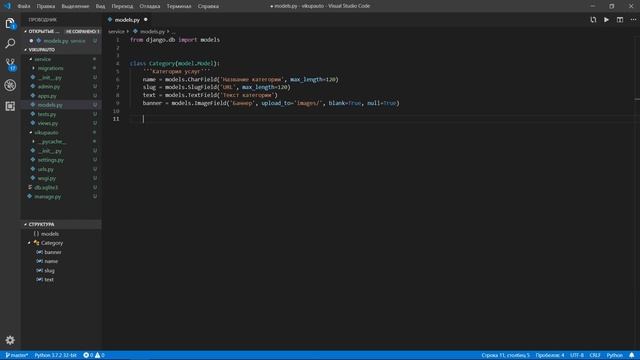Open the Переход menu
The height and width of the screenshot is (360, 640).
click(122, 6)
